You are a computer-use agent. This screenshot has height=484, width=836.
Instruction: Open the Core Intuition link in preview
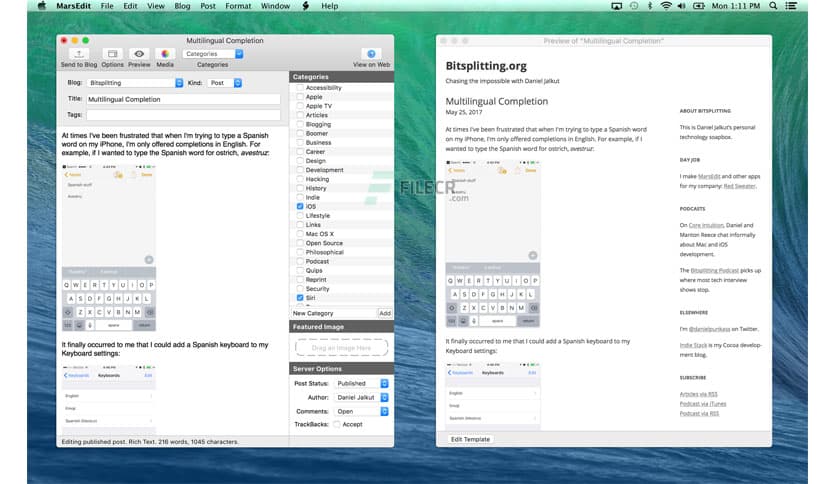pyautogui.click(x=706, y=225)
